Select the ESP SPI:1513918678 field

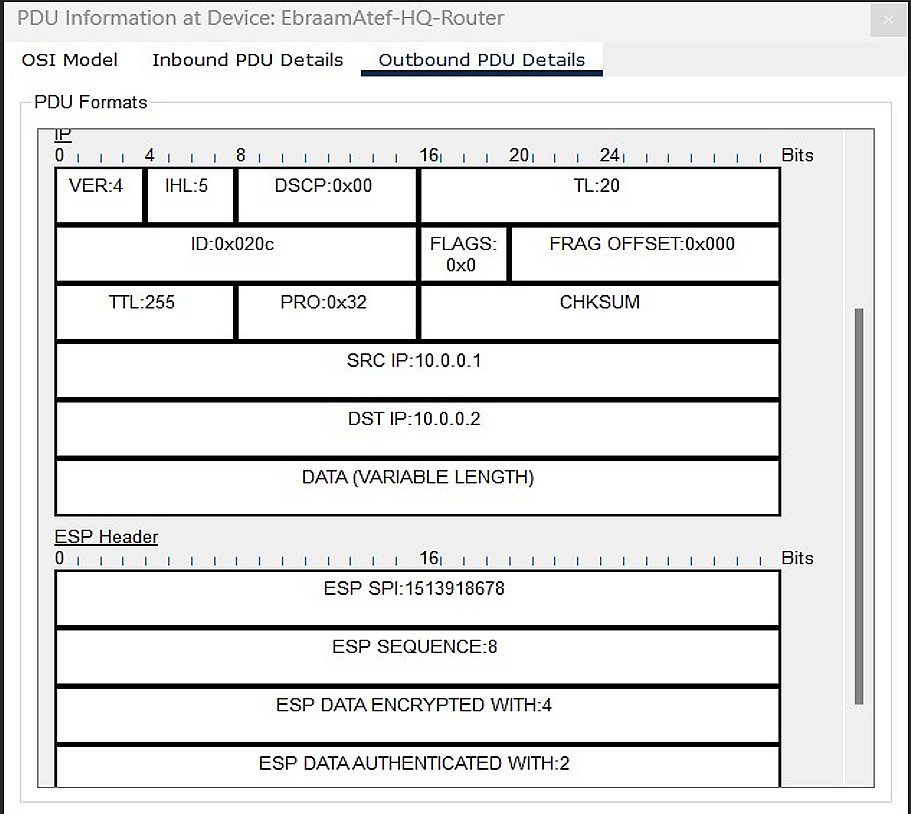[x=417, y=598]
